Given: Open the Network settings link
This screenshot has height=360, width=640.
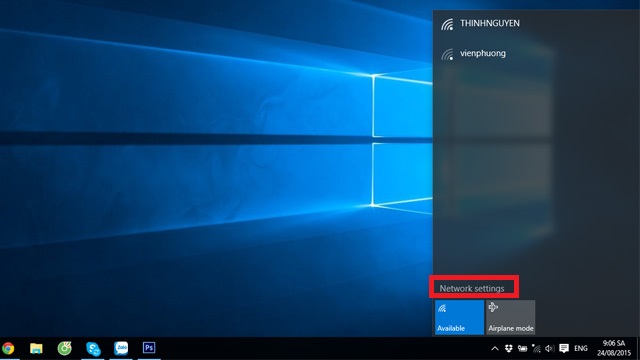Looking at the screenshot, I should (x=472, y=288).
